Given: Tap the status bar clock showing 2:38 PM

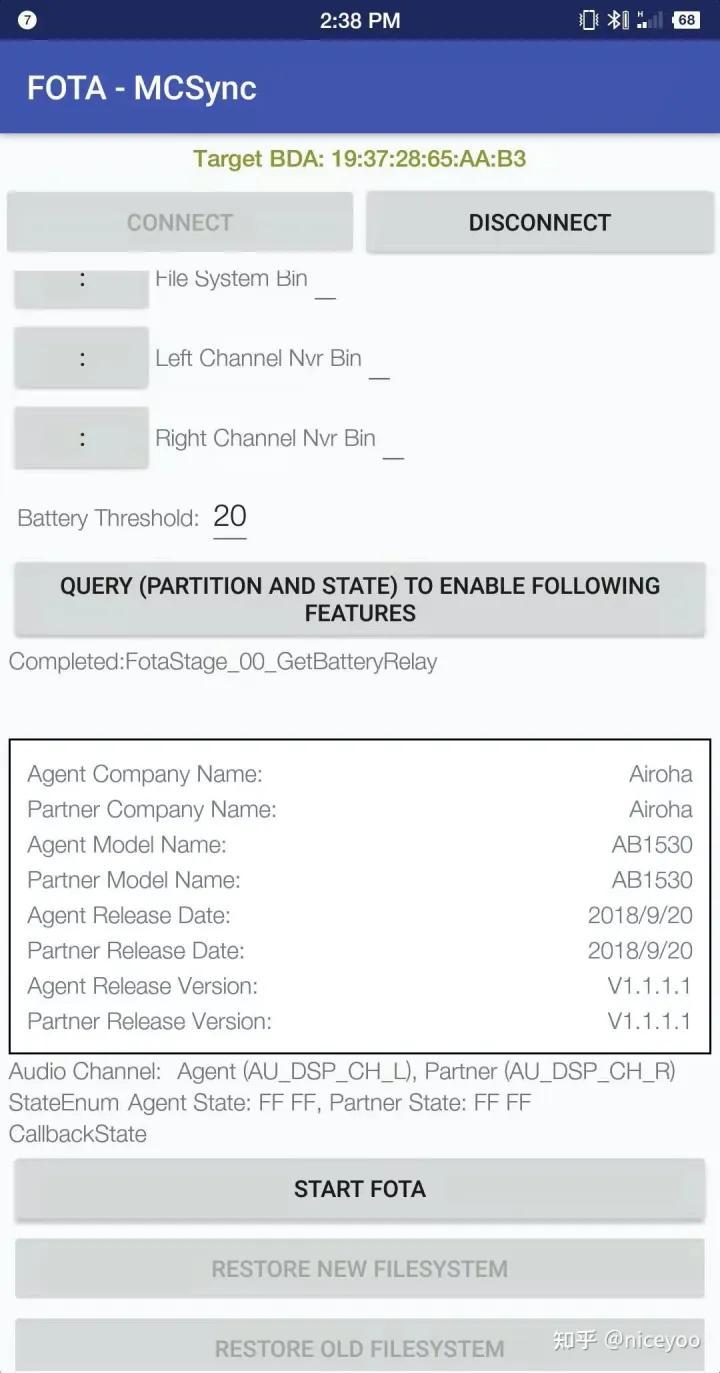Looking at the screenshot, I should 360,20.
